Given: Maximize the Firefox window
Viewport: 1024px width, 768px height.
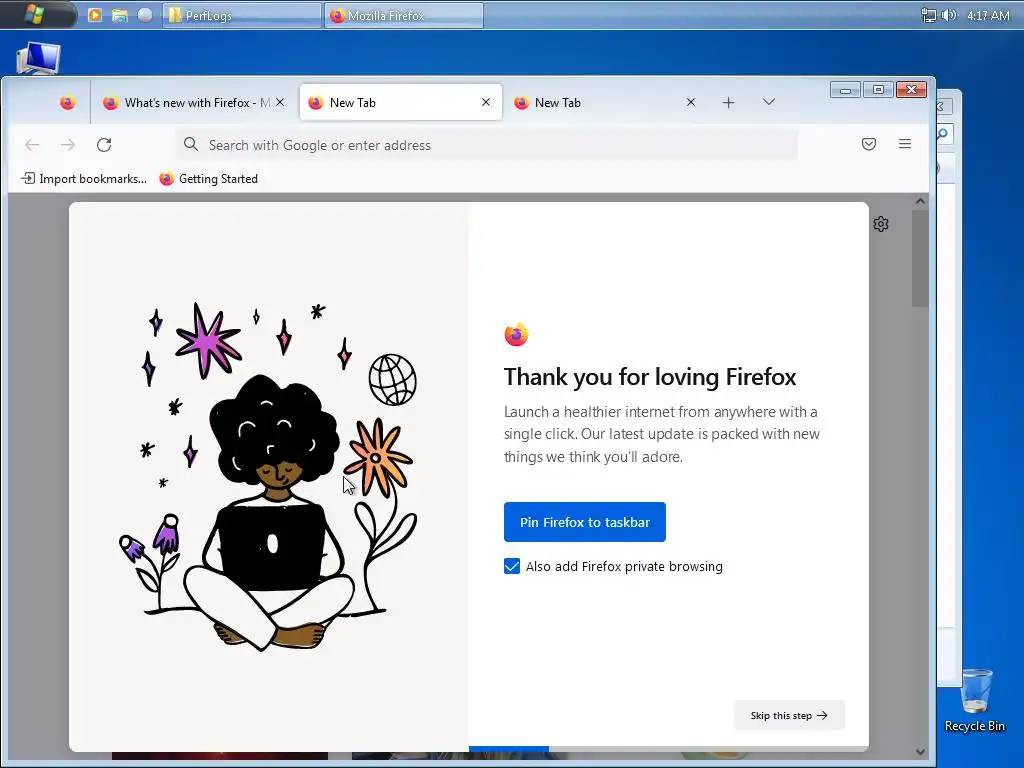Looking at the screenshot, I should pos(878,89).
